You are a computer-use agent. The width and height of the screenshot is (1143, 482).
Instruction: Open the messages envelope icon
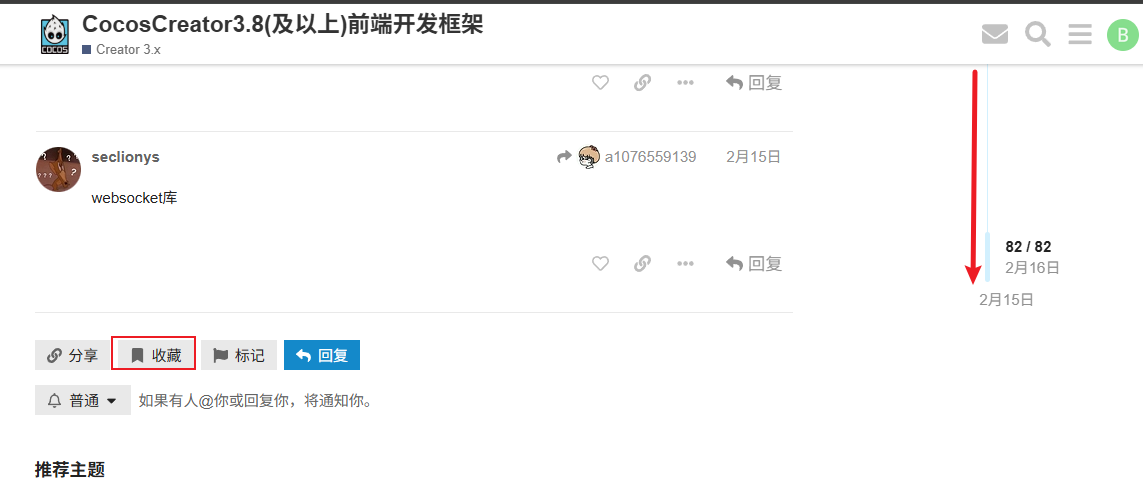coord(994,34)
